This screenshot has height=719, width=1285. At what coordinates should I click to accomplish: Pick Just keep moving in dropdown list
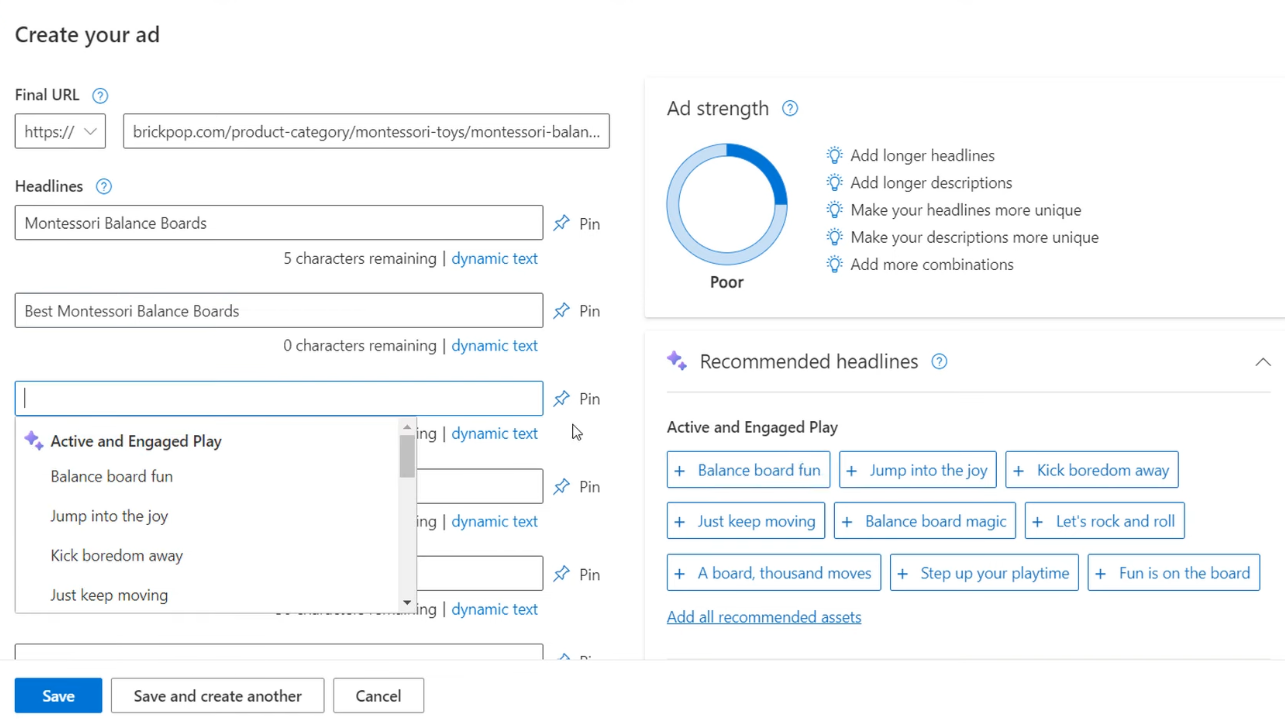109,595
